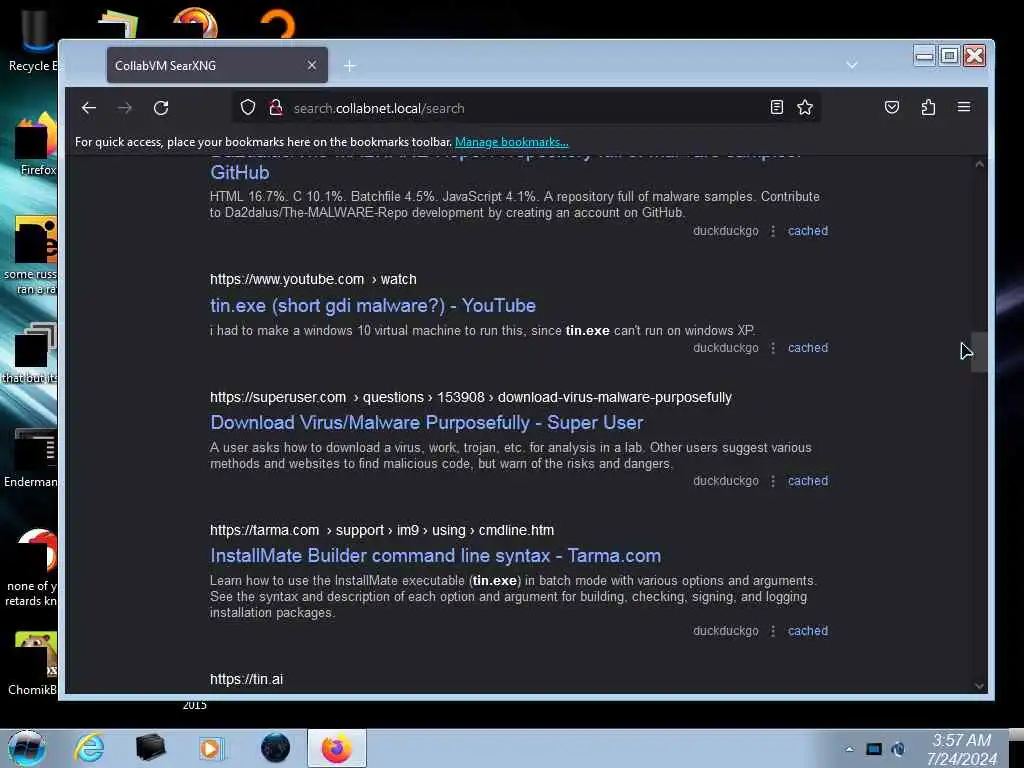Image resolution: width=1024 pixels, height=768 pixels.
Task: Open the Manage bookmarks link
Action: [511, 142]
